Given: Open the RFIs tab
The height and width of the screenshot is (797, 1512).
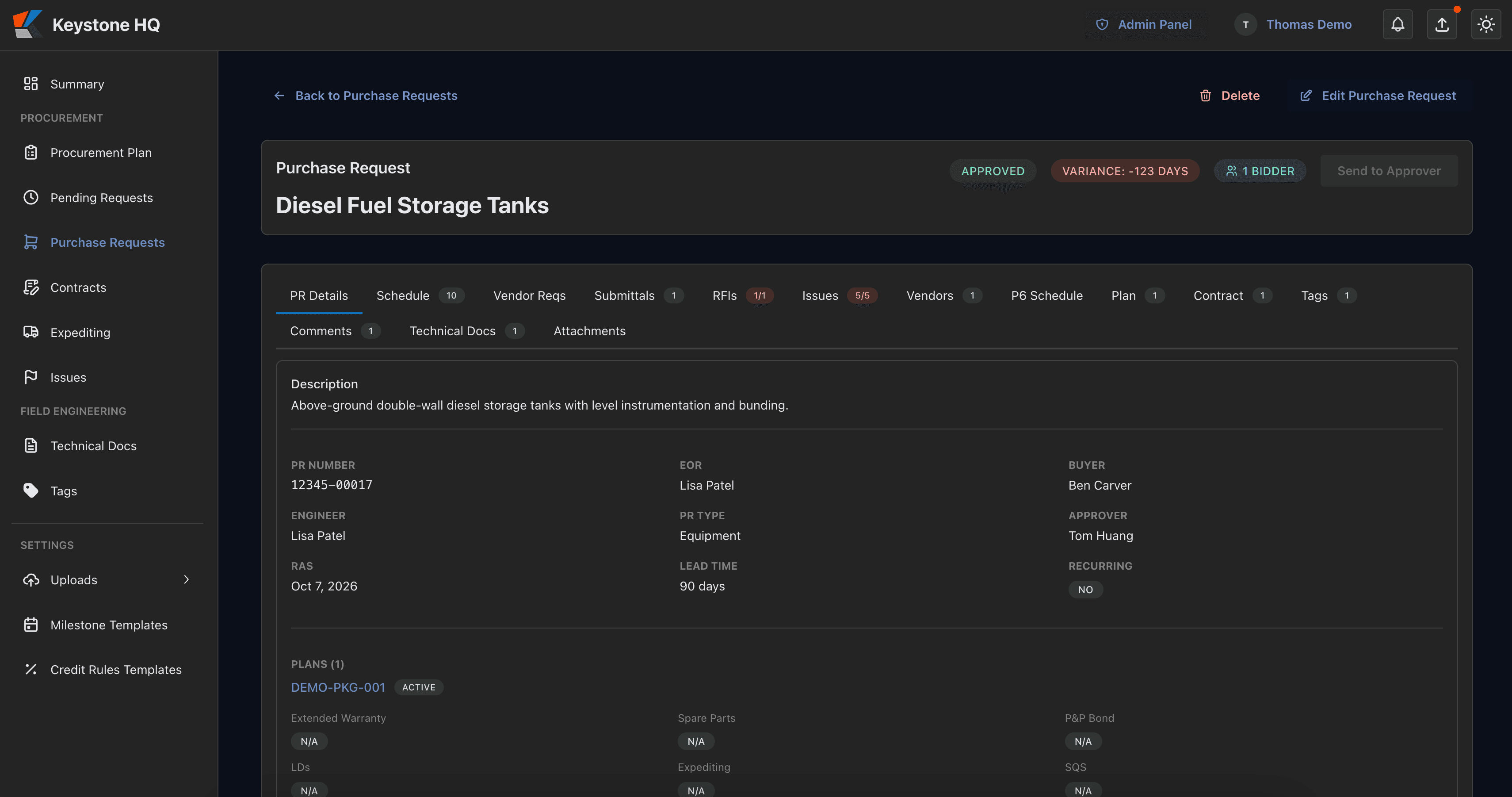Looking at the screenshot, I should pos(742,295).
